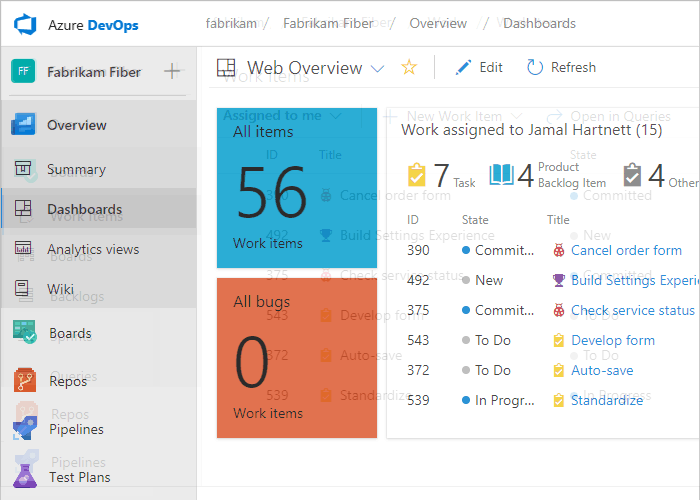Click the Refresh circular arrow icon

(x=535, y=67)
